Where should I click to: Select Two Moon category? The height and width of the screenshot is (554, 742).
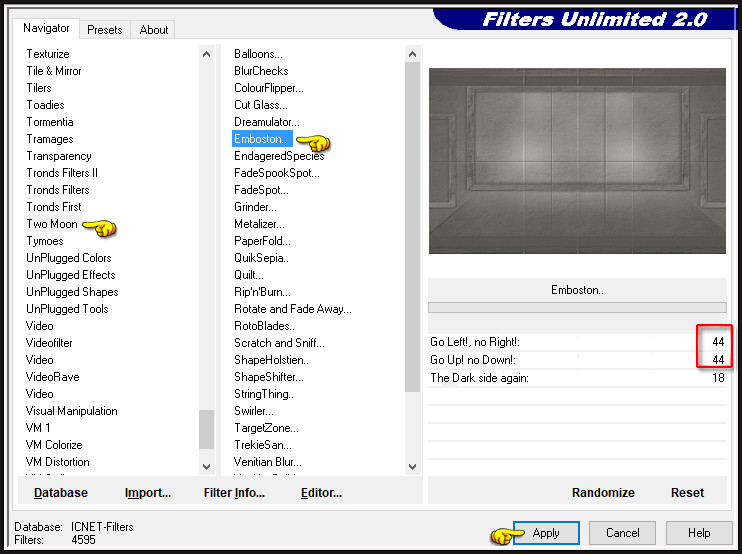pyautogui.click(x=52, y=224)
